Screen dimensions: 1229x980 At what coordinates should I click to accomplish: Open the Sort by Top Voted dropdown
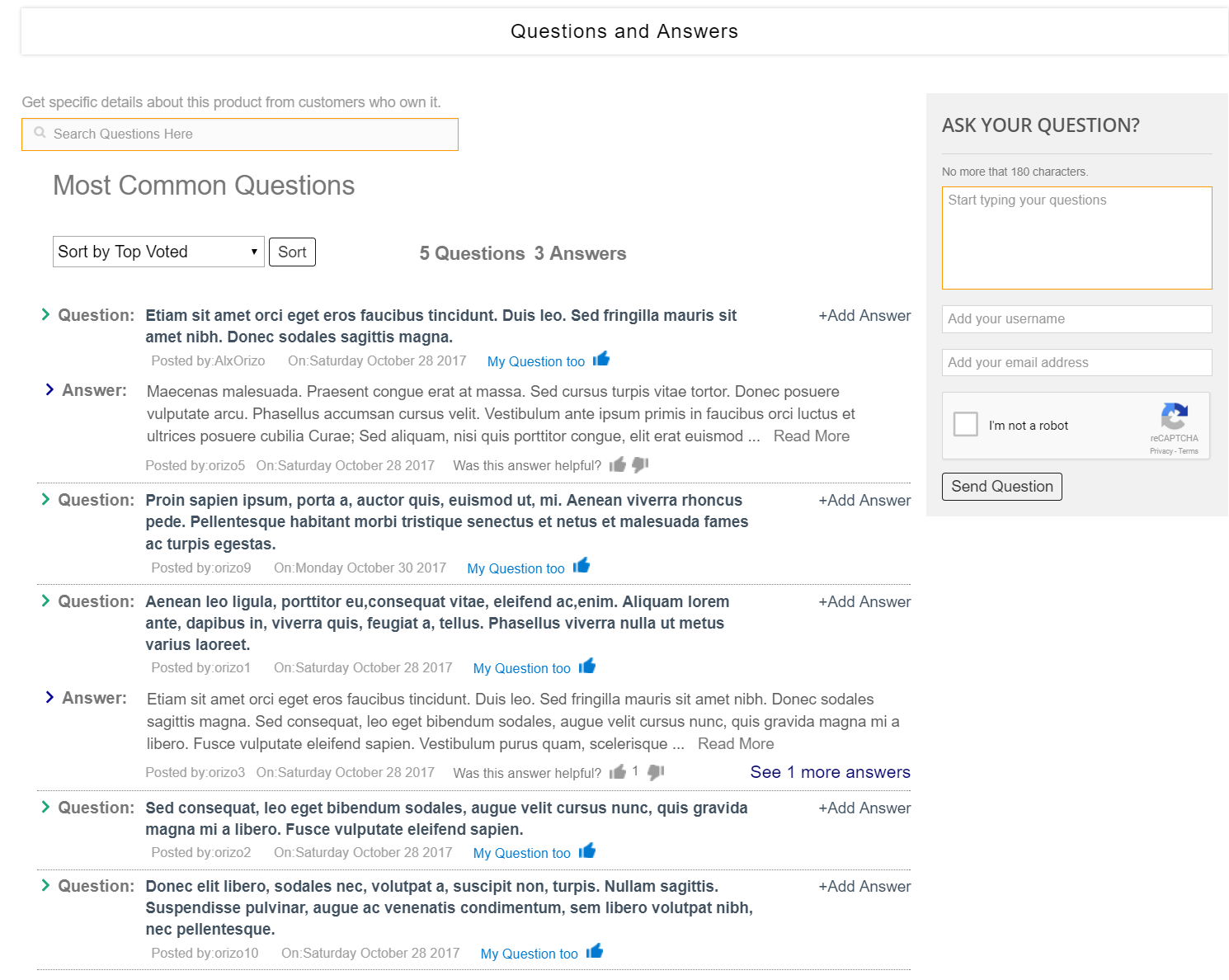pyautogui.click(x=158, y=252)
